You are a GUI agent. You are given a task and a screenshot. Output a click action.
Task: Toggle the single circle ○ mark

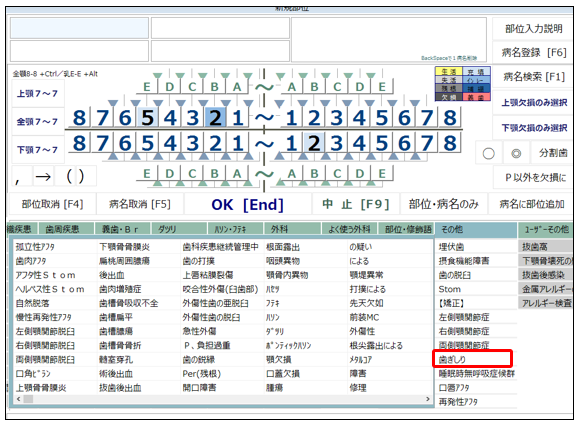(x=488, y=153)
